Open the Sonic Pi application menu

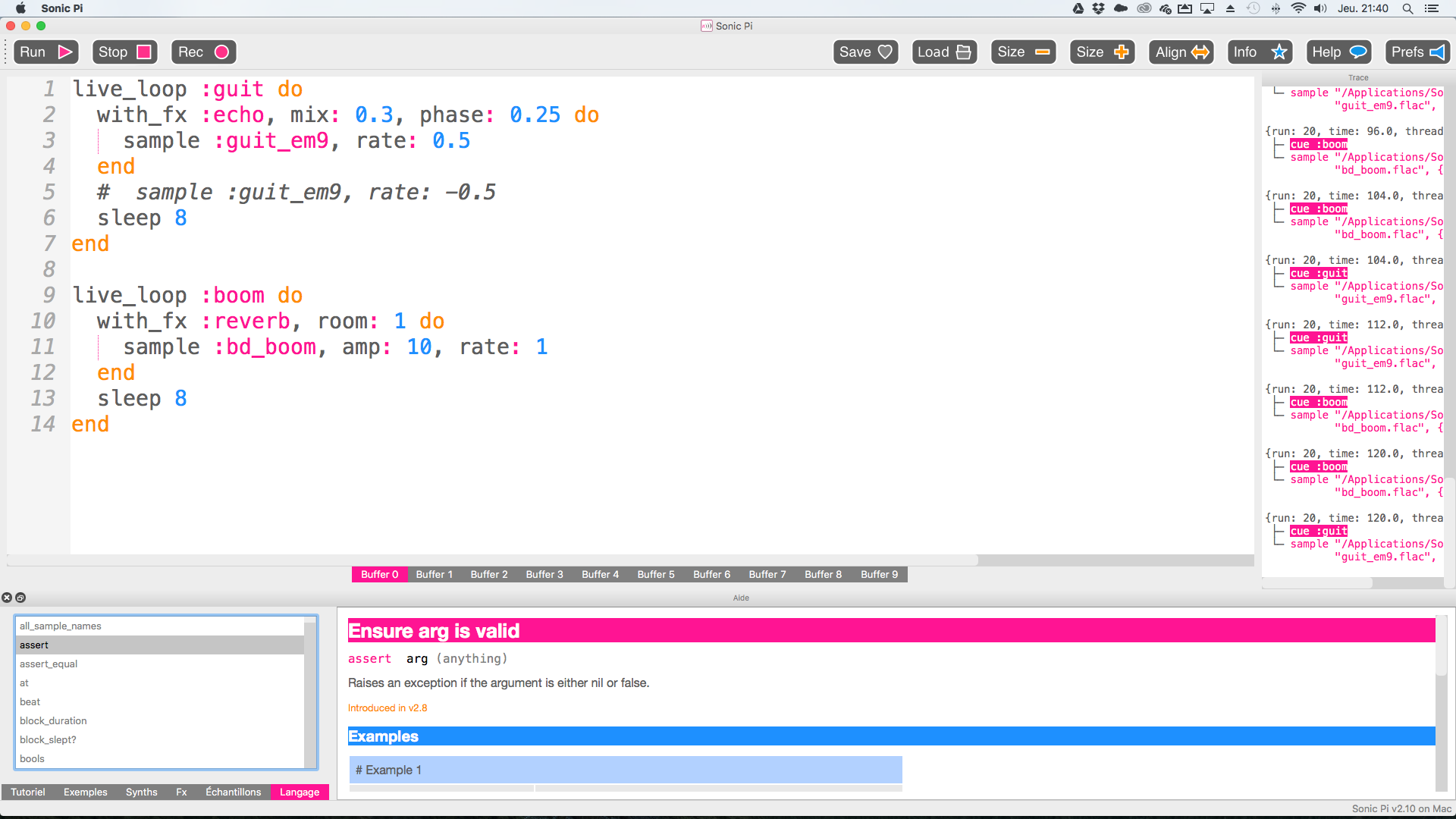(x=62, y=8)
